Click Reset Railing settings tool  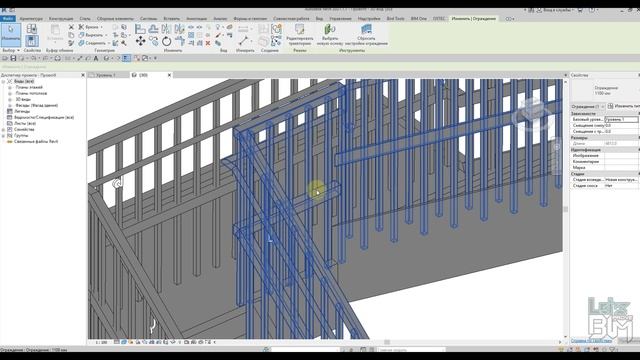pyautogui.click(x=366, y=34)
